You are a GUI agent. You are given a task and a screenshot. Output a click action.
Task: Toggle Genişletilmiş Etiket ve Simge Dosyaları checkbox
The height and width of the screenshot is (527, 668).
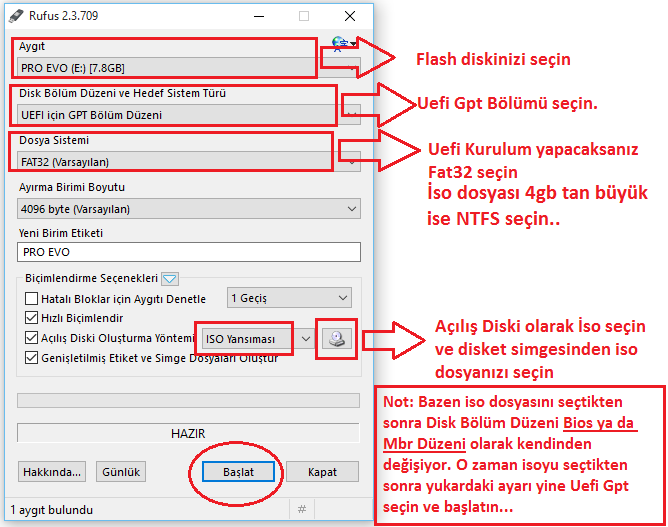click(x=31, y=357)
